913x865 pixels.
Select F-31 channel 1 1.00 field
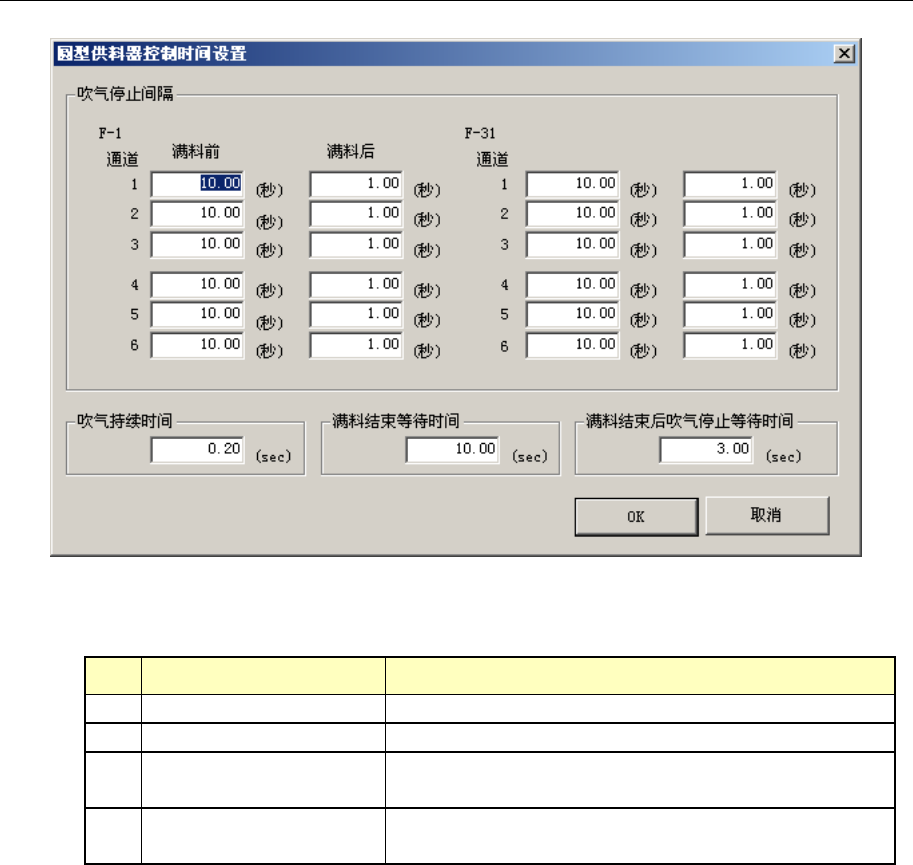(730, 184)
